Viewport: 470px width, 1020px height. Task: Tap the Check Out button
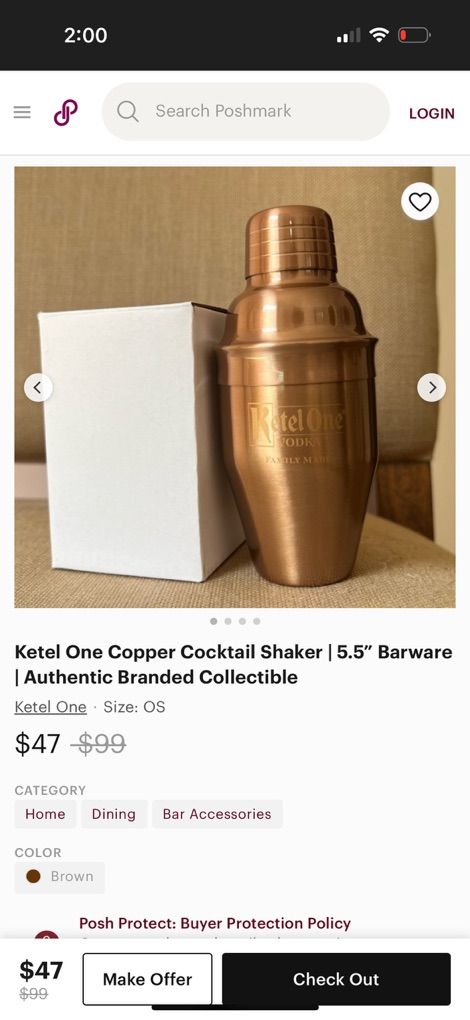pyautogui.click(x=336, y=979)
